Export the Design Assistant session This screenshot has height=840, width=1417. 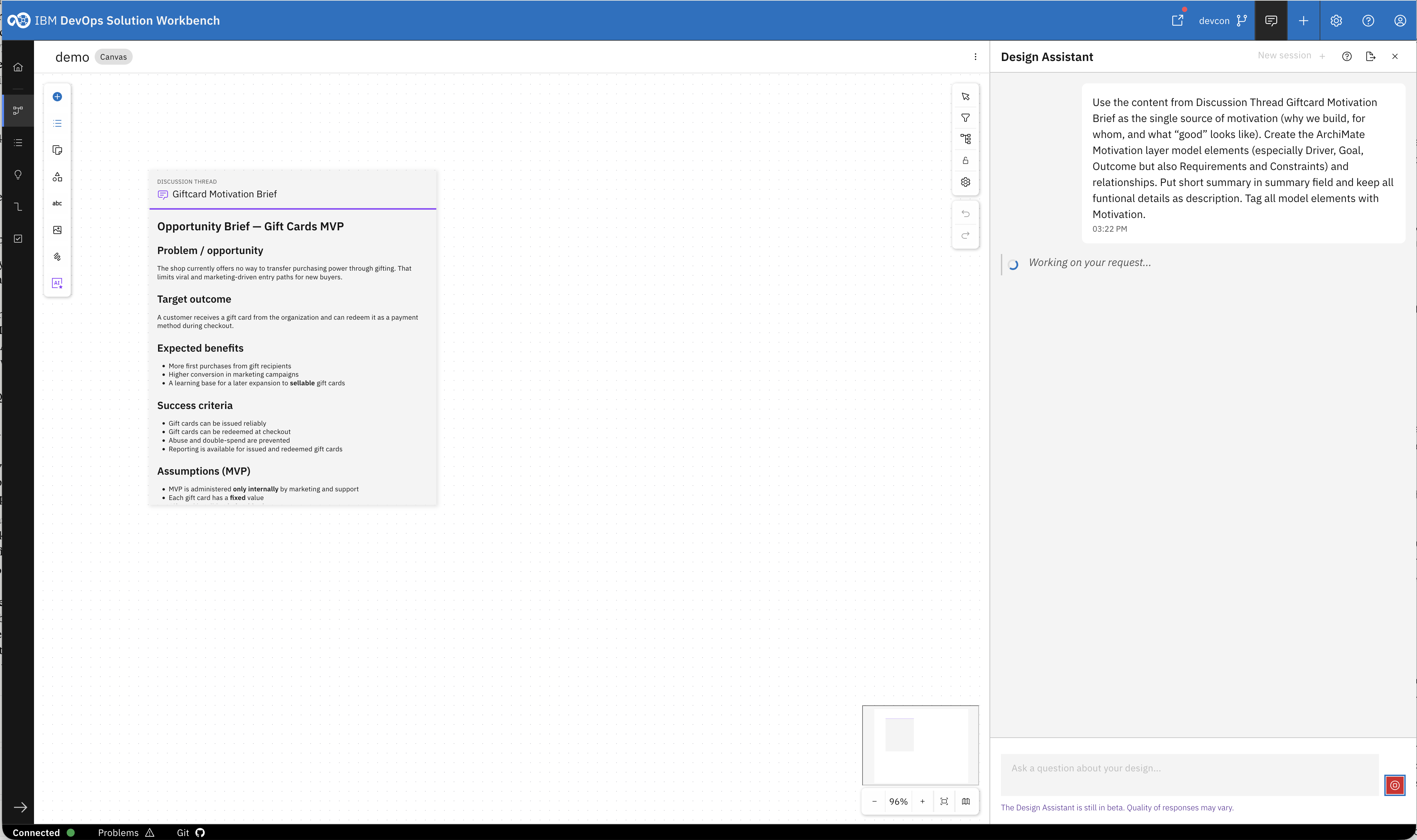[x=1370, y=57]
